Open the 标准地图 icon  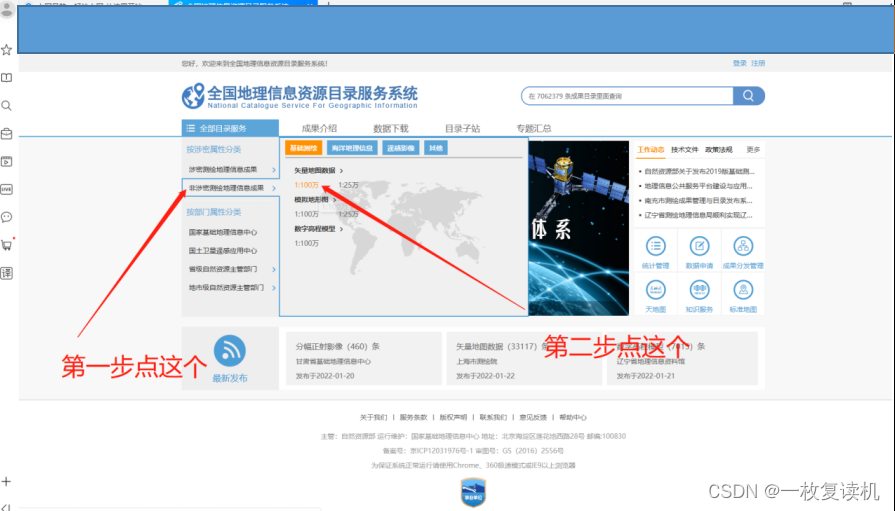[x=743, y=290]
